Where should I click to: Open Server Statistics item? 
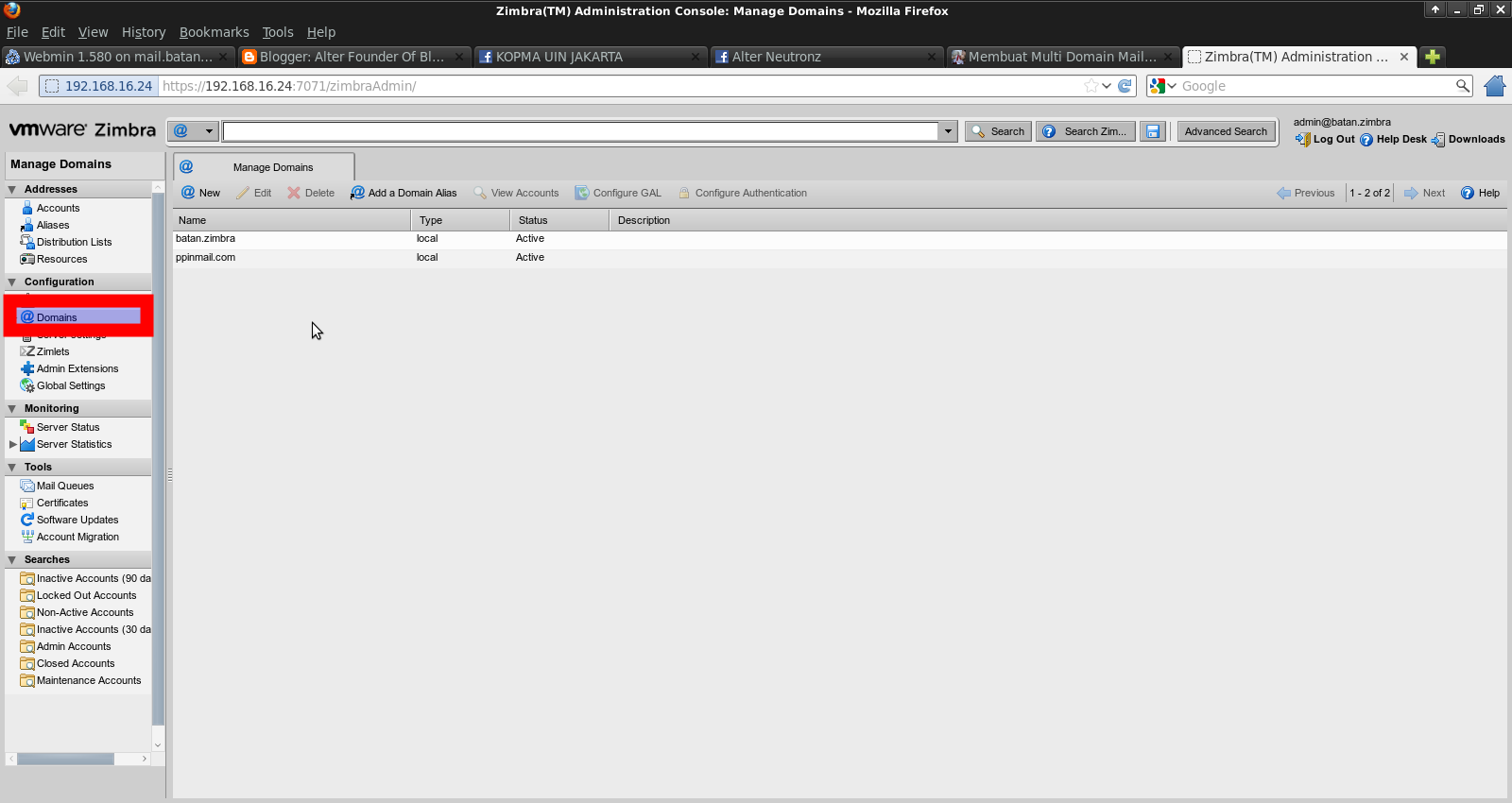pos(74,444)
